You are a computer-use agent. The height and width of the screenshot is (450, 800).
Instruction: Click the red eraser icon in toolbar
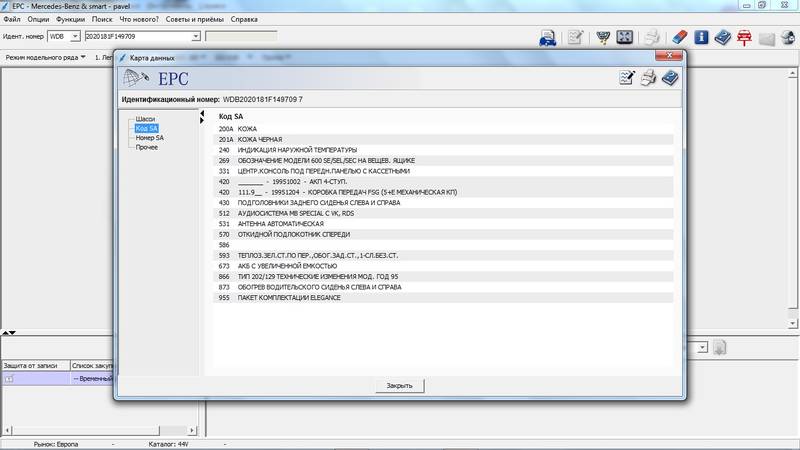tap(677, 38)
